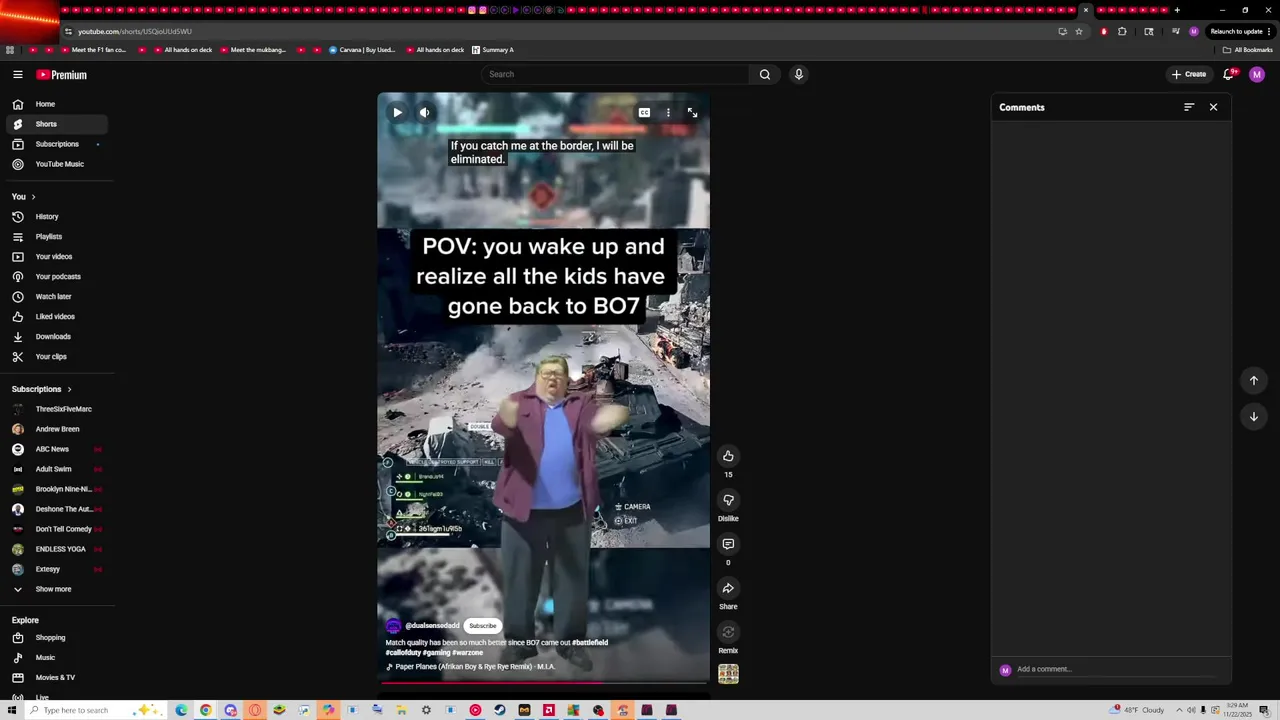
Task: Click the search magnifier button
Action: click(765, 74)
